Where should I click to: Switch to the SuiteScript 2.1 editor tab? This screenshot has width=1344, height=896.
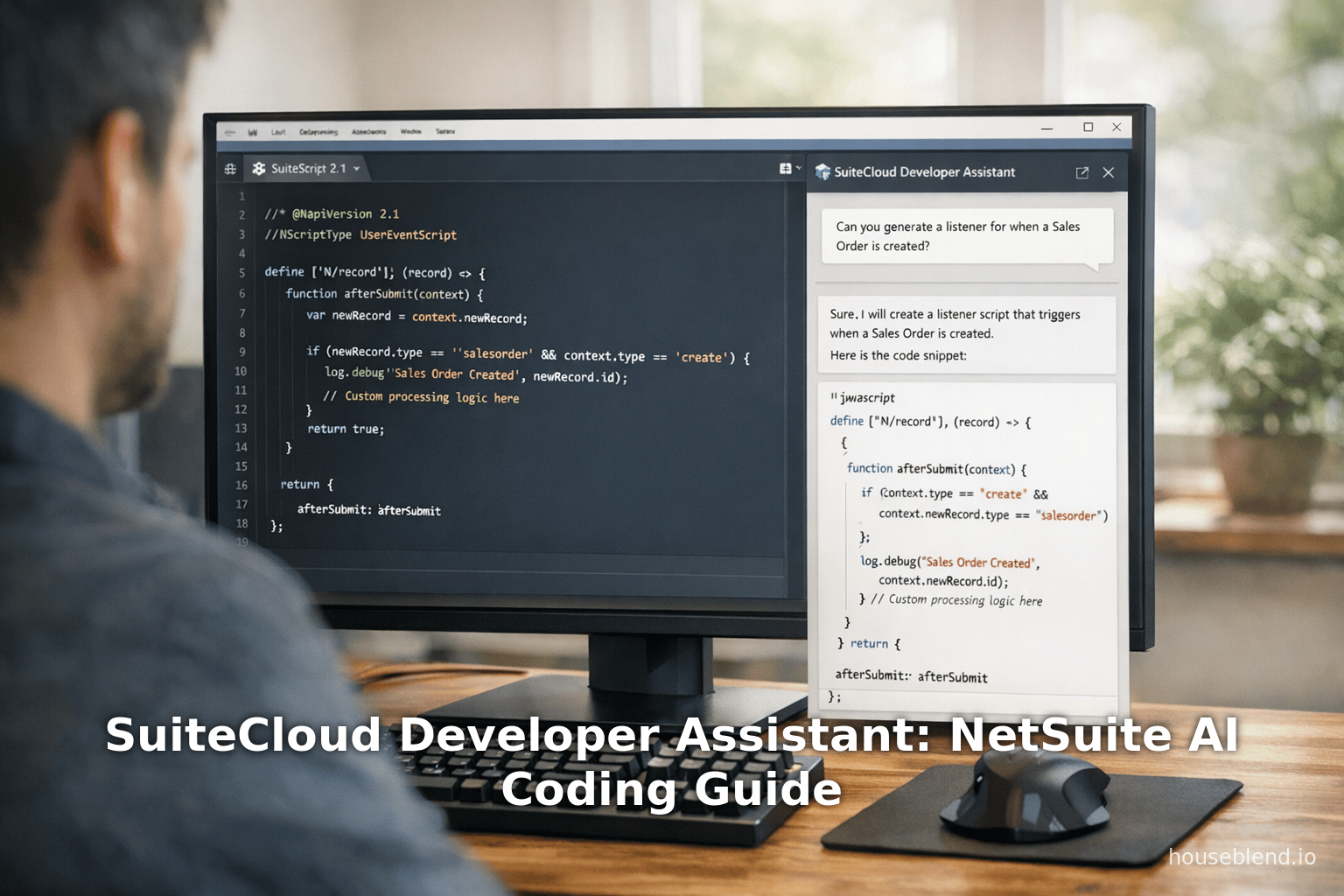(x=306, y=168)
